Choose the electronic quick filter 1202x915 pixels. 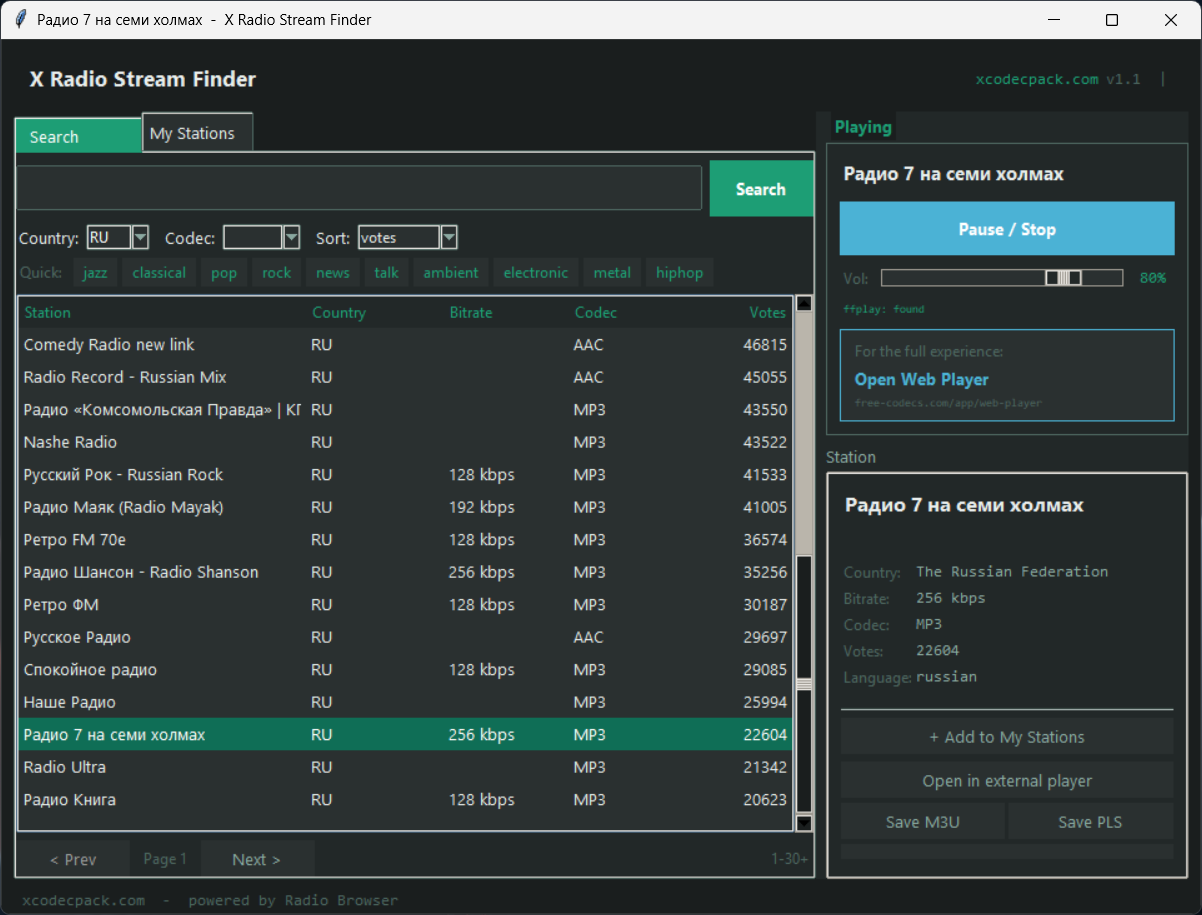pyautogui.click(x=535, y=273)
